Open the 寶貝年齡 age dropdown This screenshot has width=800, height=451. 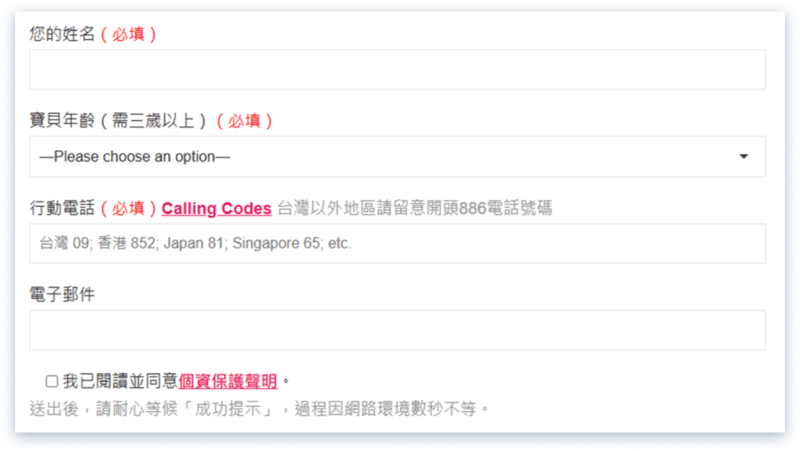(x=397, y=157)
